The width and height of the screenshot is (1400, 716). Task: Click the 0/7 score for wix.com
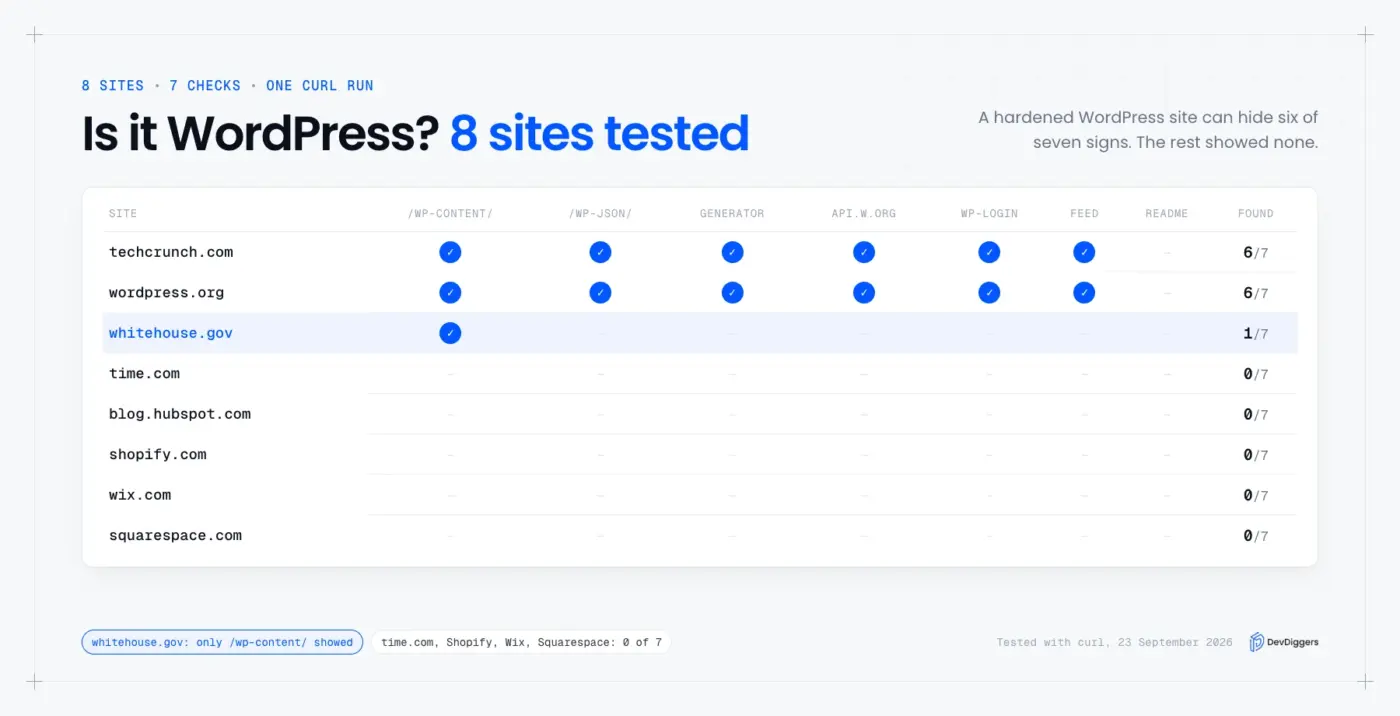click(x=1256, y=495)
